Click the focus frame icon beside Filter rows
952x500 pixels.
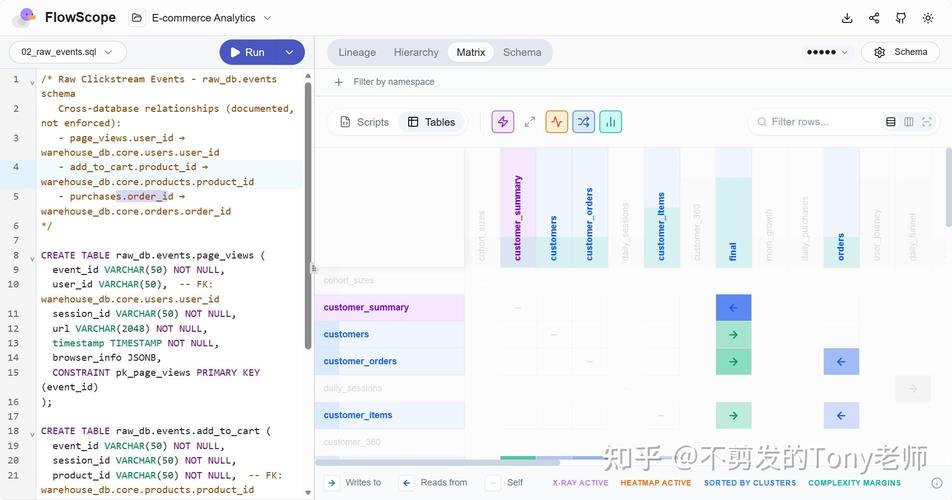(x=926, y=122)
